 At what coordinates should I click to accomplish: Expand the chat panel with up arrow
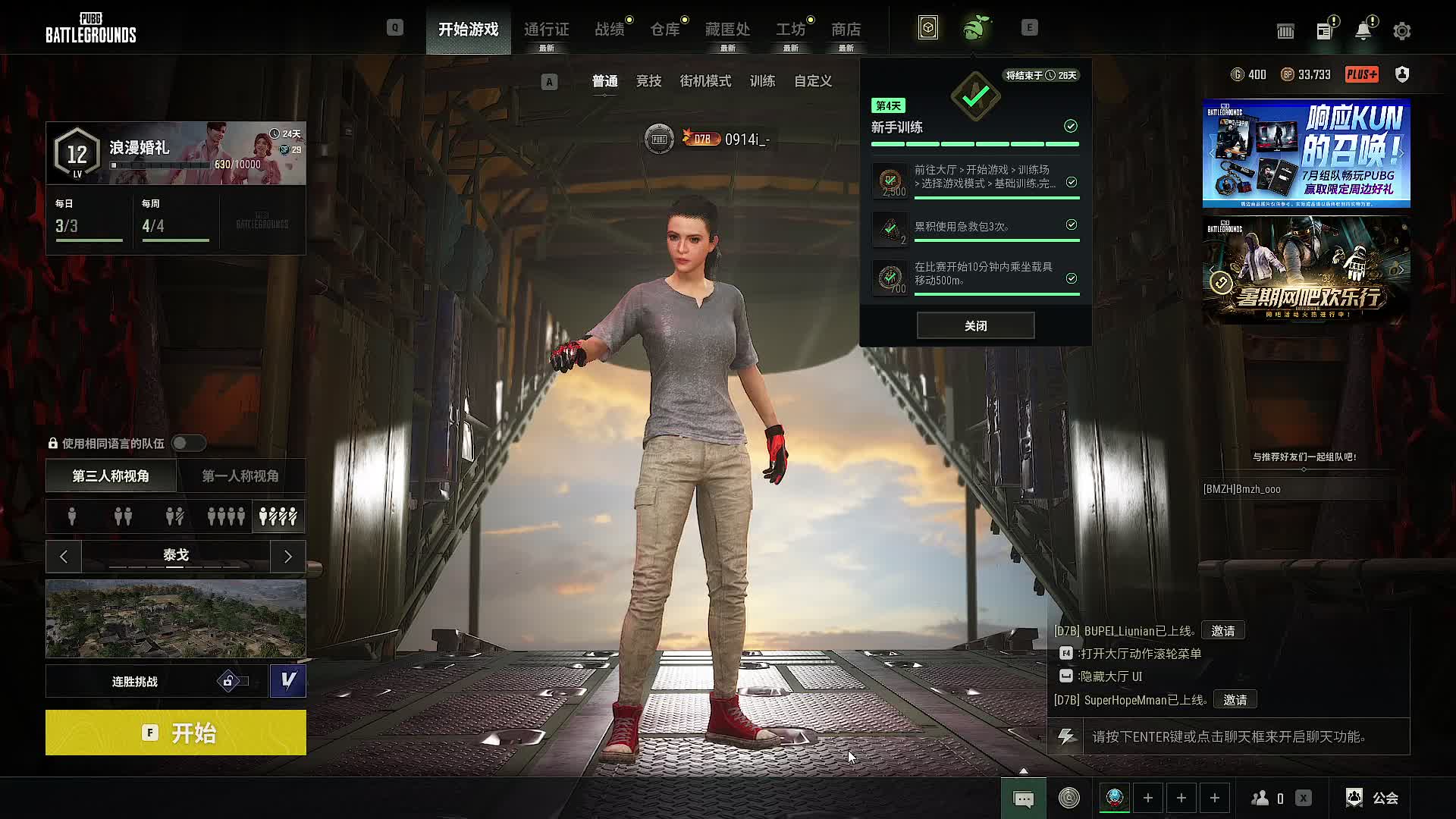[x=1024, y=770]
